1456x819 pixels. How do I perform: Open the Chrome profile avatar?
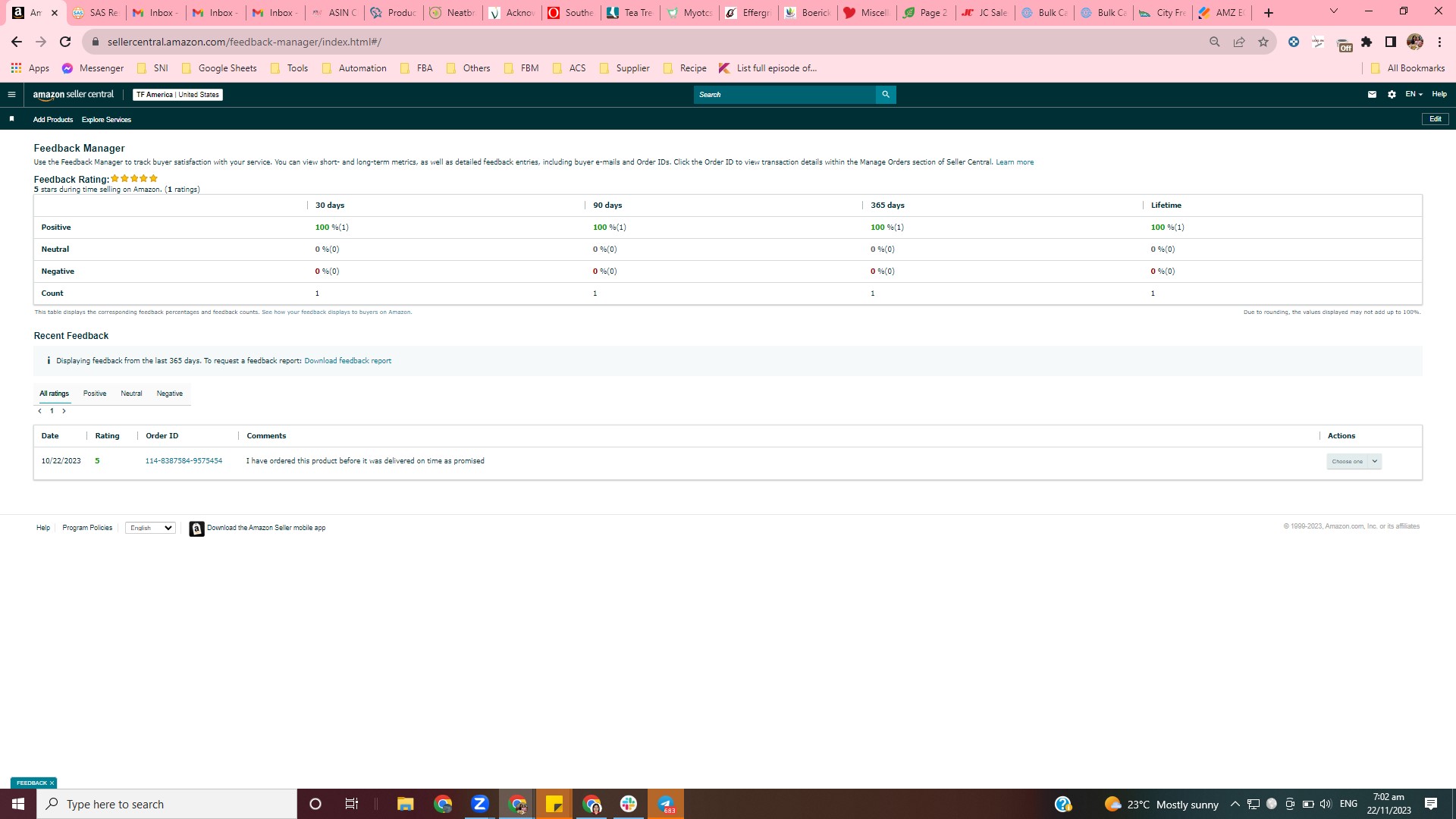(1415, 42)
